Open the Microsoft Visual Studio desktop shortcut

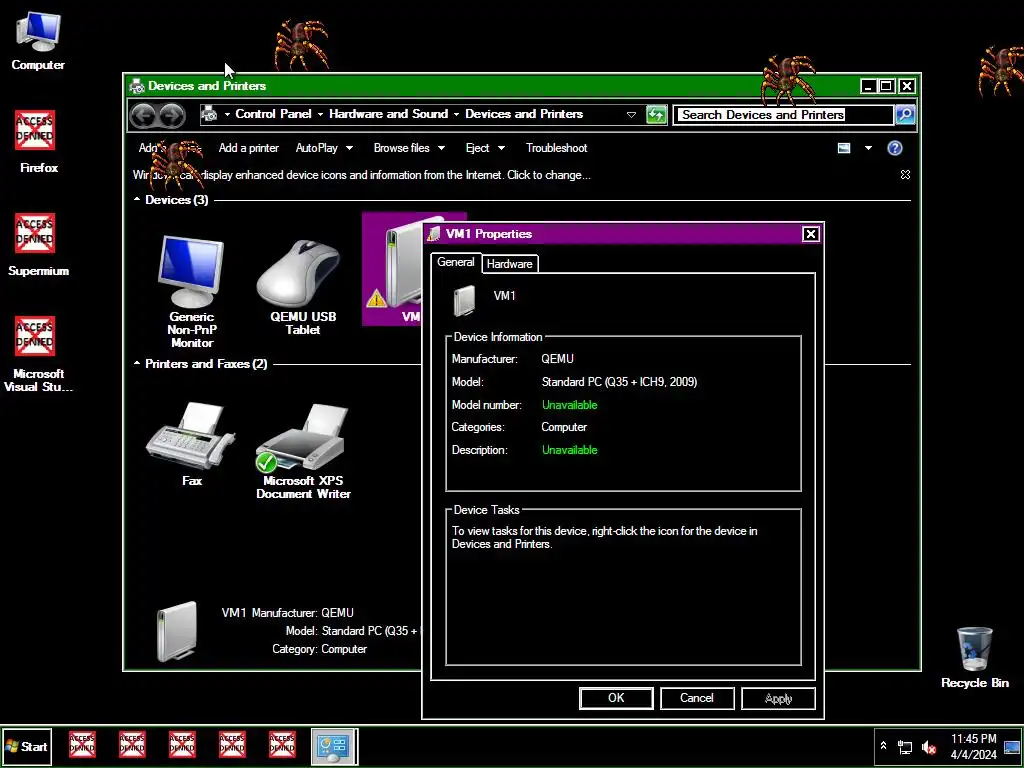coord(37,354)
